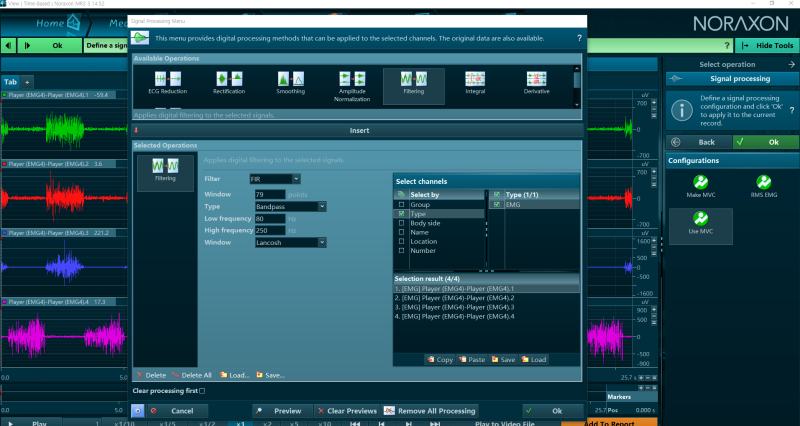Copy the channel selection
The width and height of the screenshot is (800, 426).
440,360
